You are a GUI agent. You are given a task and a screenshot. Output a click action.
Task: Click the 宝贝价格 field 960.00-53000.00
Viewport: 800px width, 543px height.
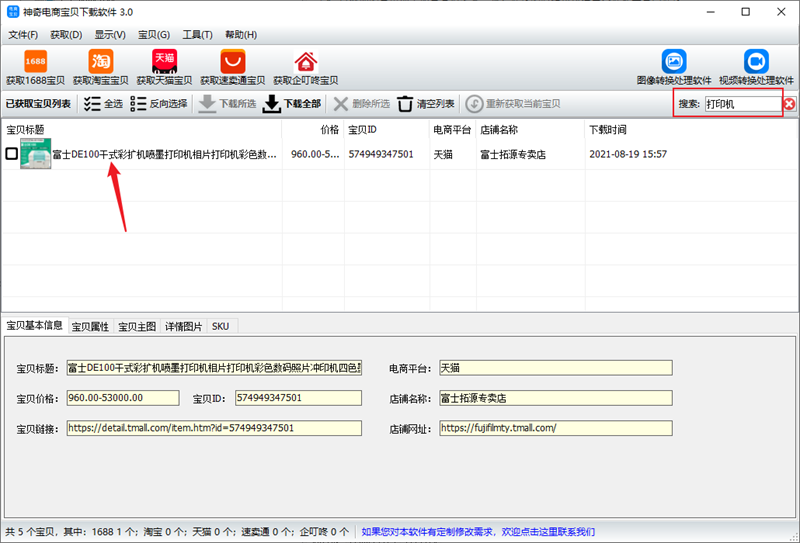[123, 398]
